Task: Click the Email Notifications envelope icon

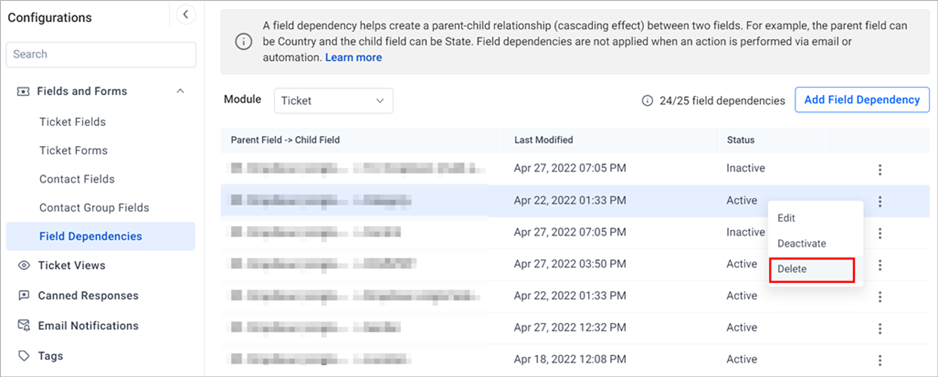Action: (24, 326)
